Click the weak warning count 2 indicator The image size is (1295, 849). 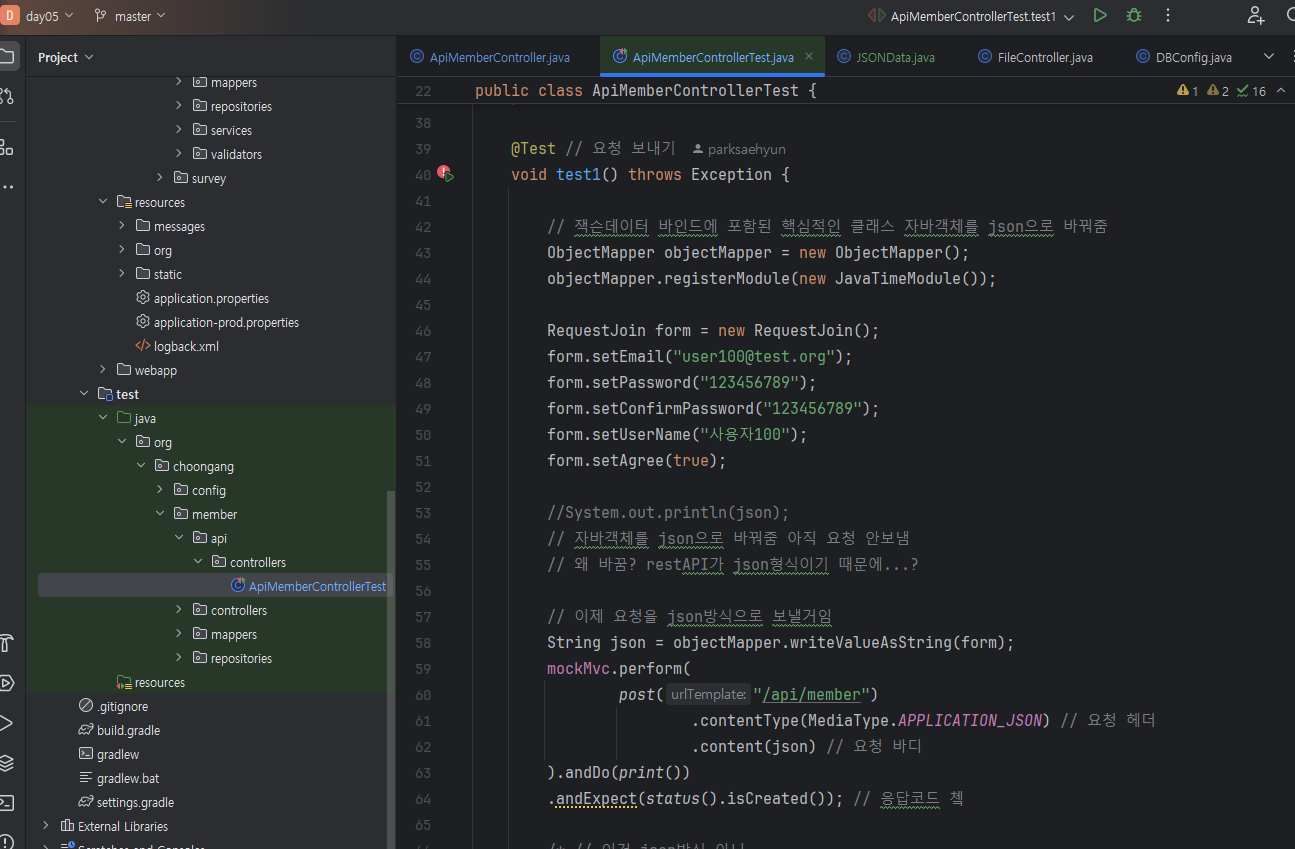point(1217,91)
